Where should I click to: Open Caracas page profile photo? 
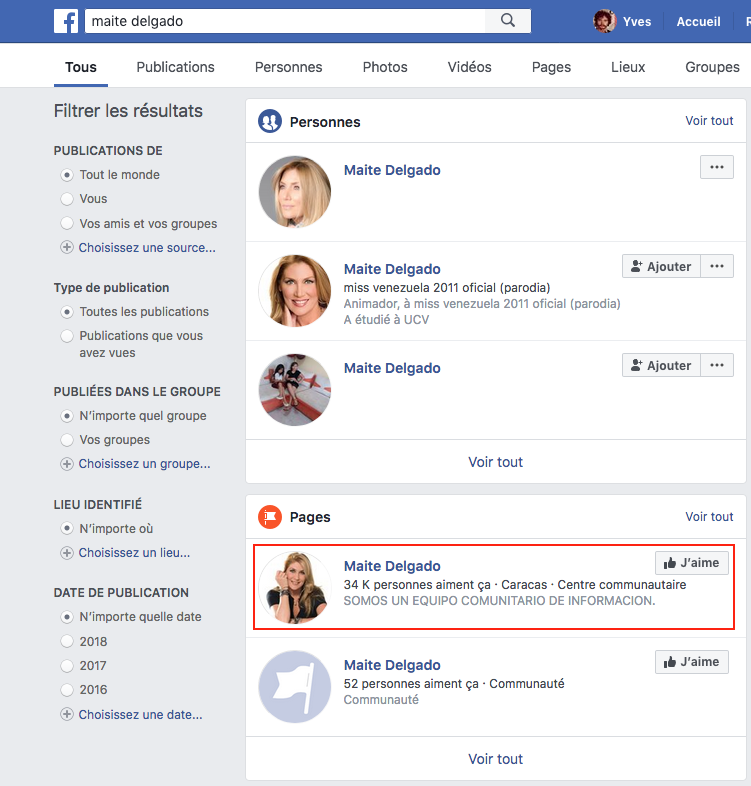295,587
